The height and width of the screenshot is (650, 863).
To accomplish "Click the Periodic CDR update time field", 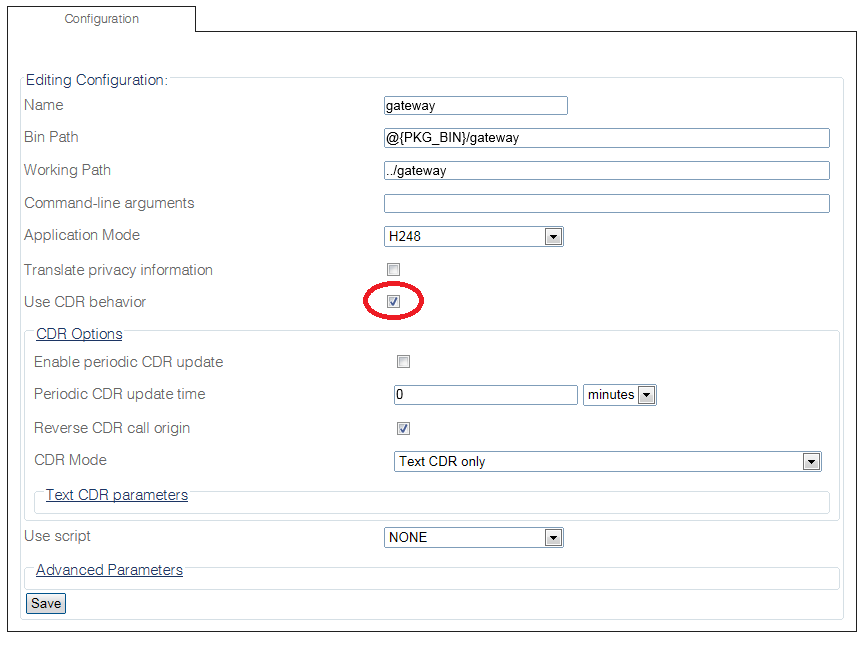I will click(485, 395).
